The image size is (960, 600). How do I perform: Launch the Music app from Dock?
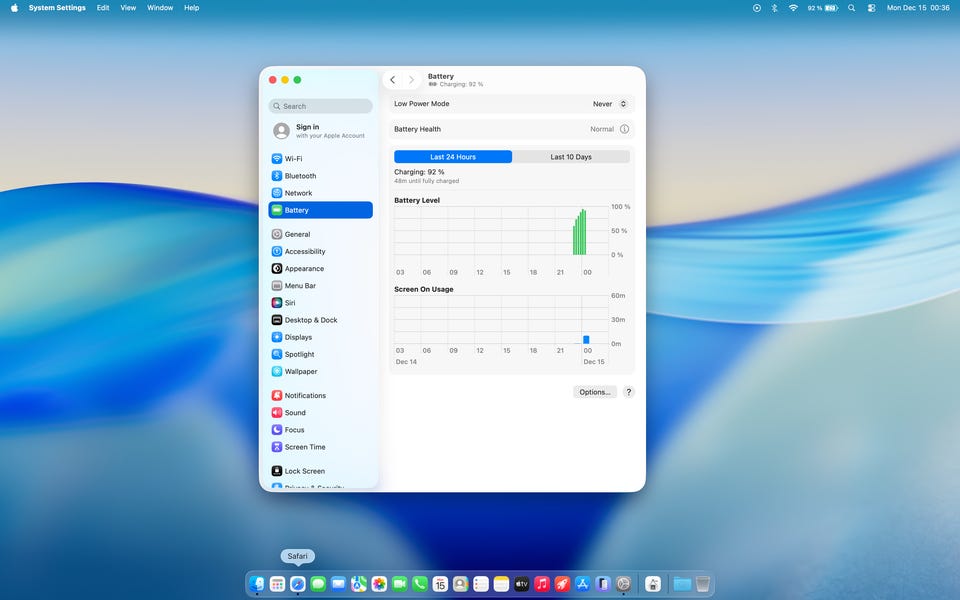pyautogui.click(x=541, y=584)
